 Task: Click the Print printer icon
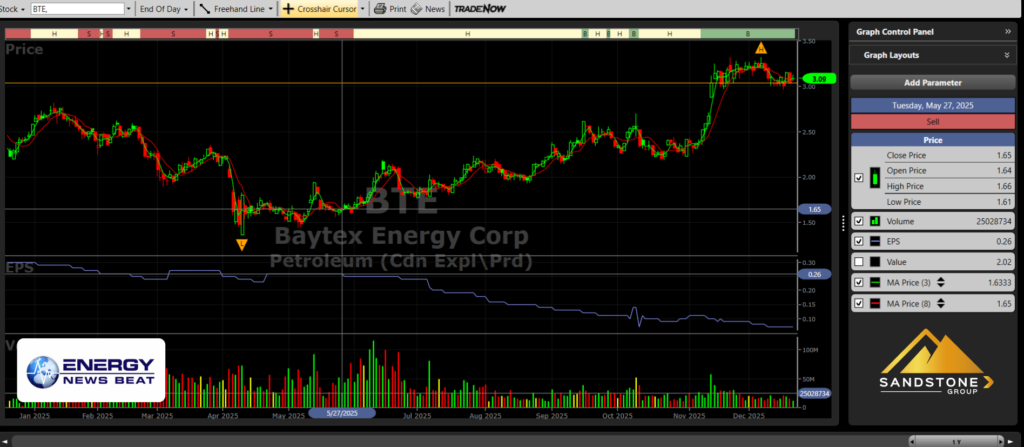[379, 8]
